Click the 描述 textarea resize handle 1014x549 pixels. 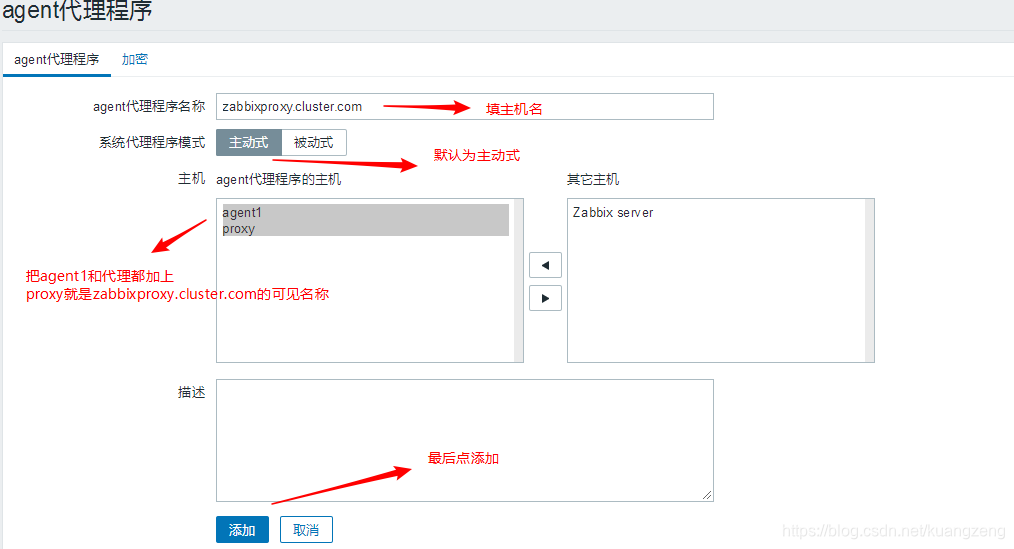(707, 495)
